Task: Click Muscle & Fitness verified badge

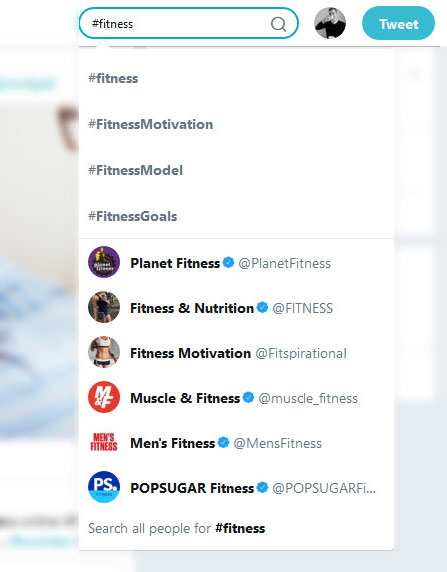Action: click(x=248, y=397)
